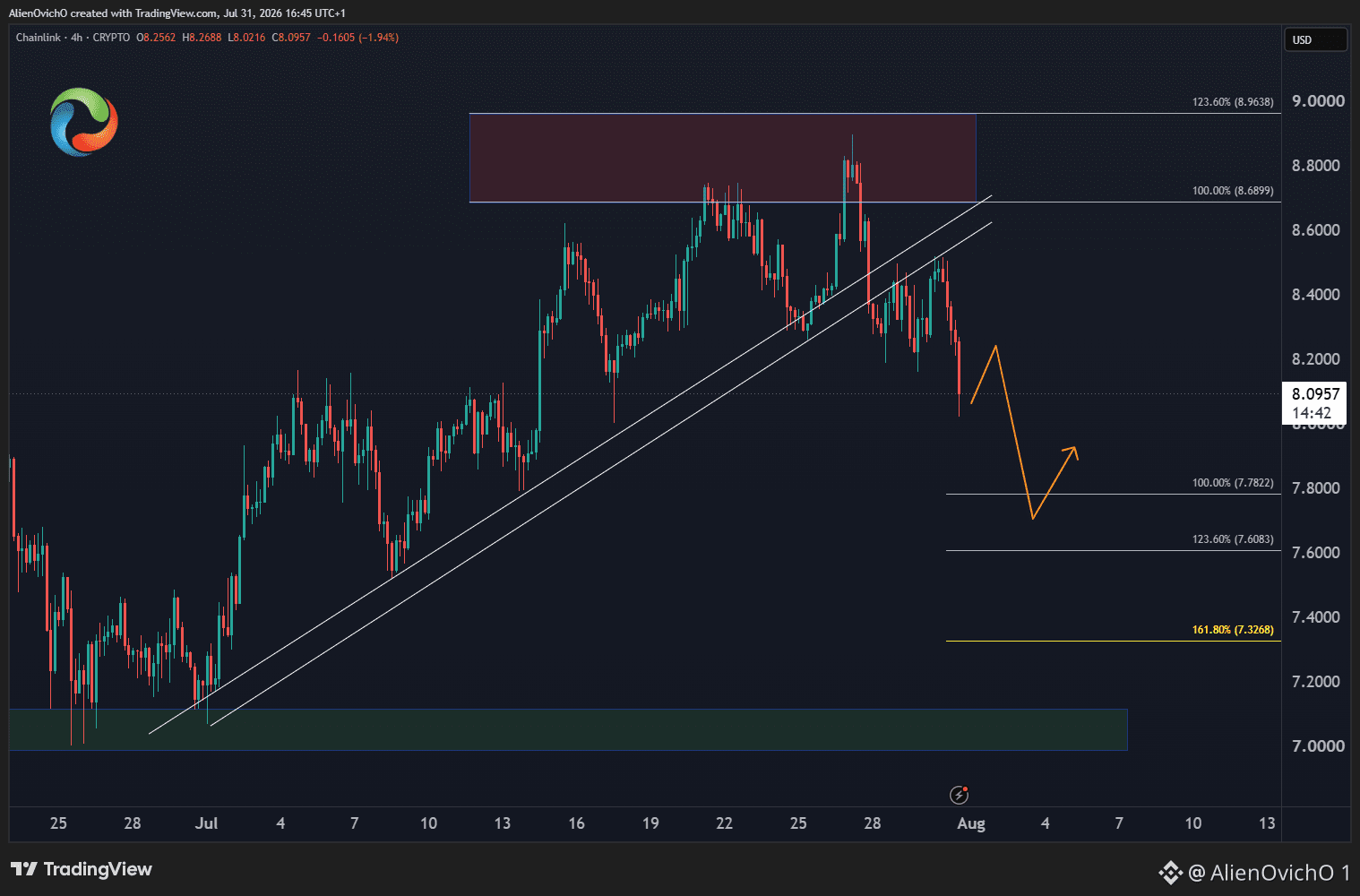The width and height of the screenshot is (1360, 896).
Task: Open the USD currency selector
Action: tap(1315, 39)
